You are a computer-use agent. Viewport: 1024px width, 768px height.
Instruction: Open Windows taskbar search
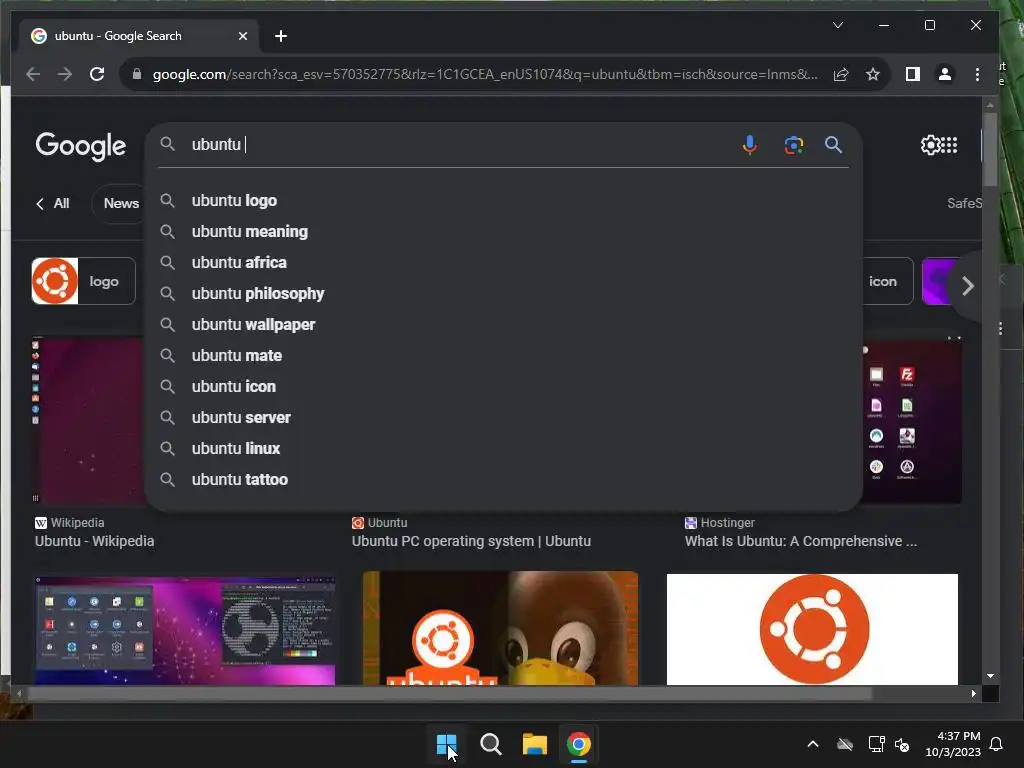point(490,744)
